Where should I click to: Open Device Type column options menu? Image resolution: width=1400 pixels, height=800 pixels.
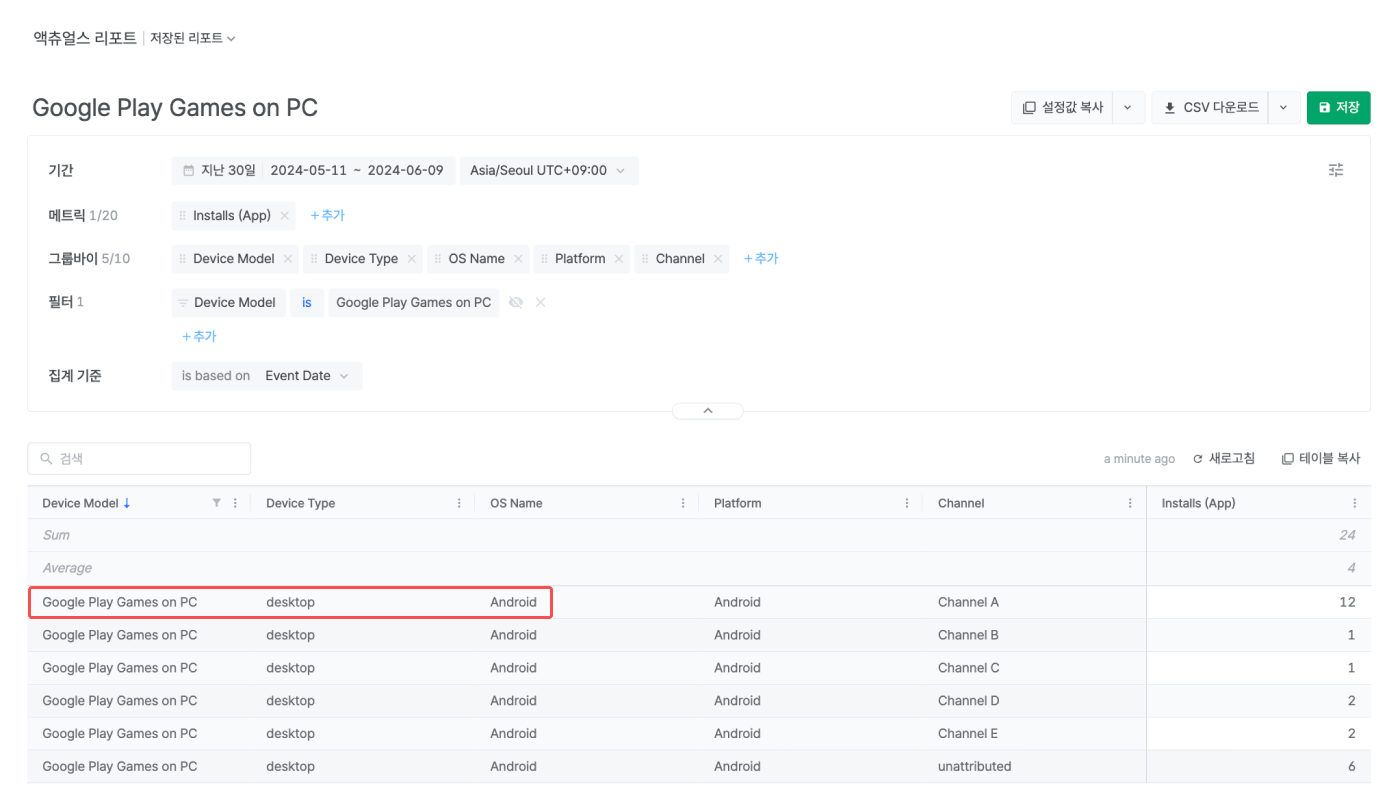[x=459, y=503]
